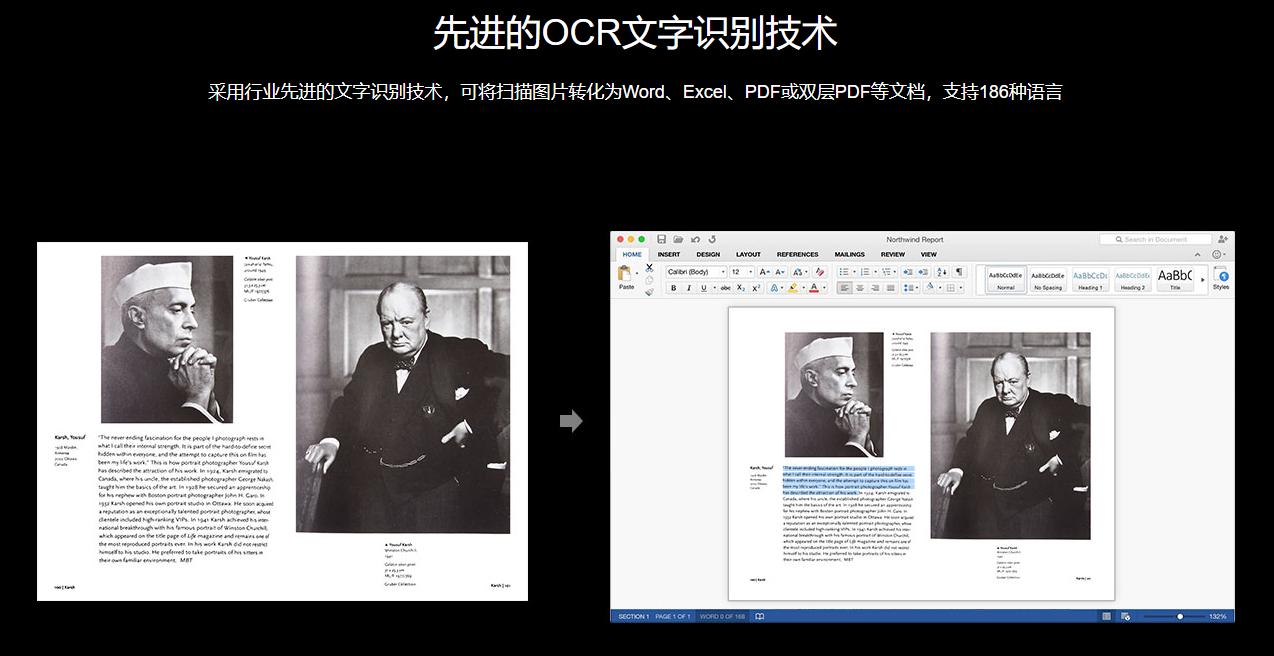This screenshot has height=656, width=1274.
Task: Open the Calibri (Body) font dropdown
Action: [695, 272]
